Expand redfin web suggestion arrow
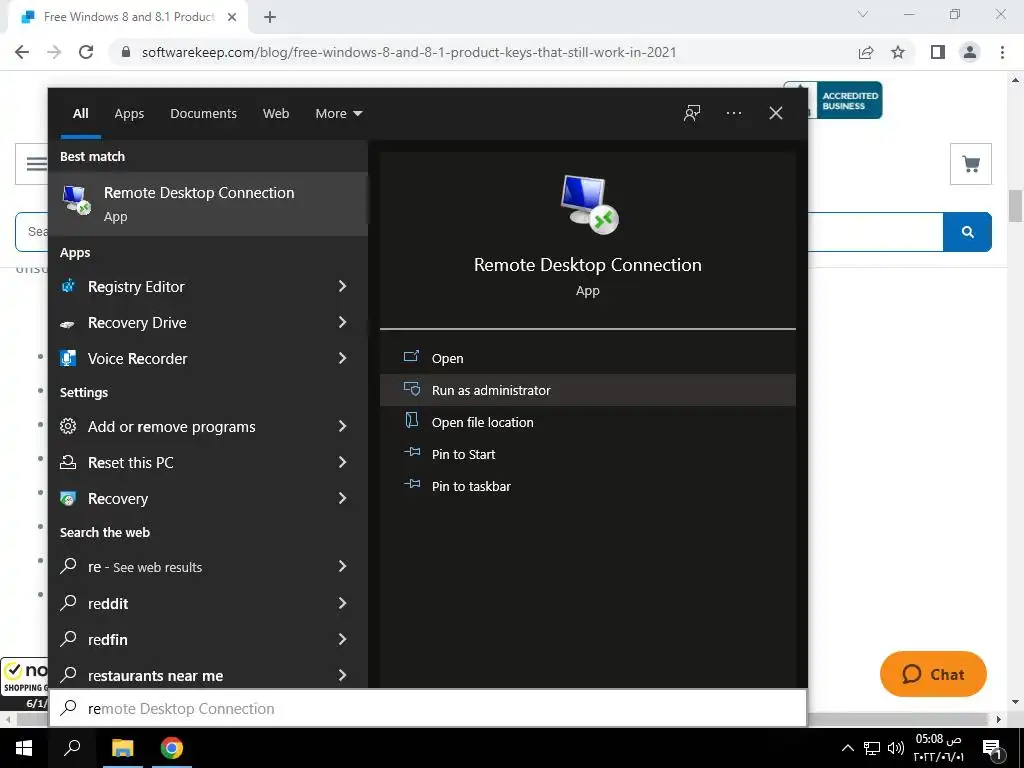Viewport: 1024px width, 768px height. click(x=342, y=639)
